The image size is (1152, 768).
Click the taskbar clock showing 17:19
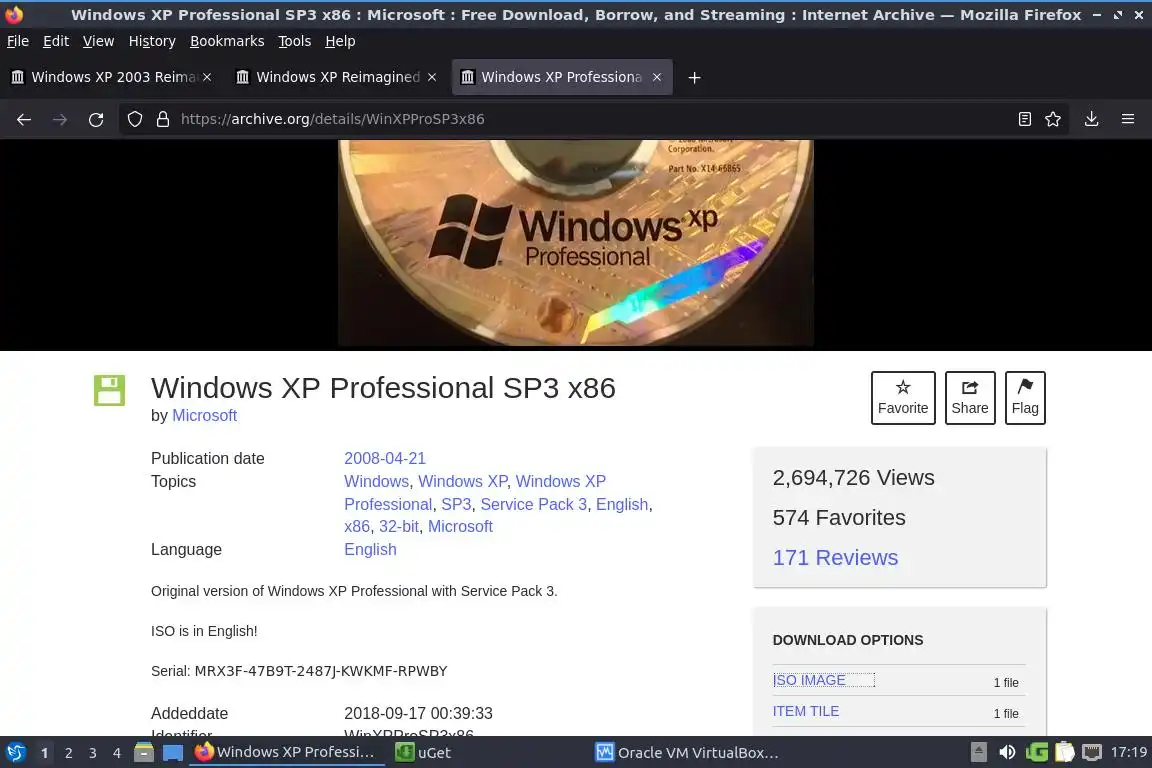(1128, 753)
